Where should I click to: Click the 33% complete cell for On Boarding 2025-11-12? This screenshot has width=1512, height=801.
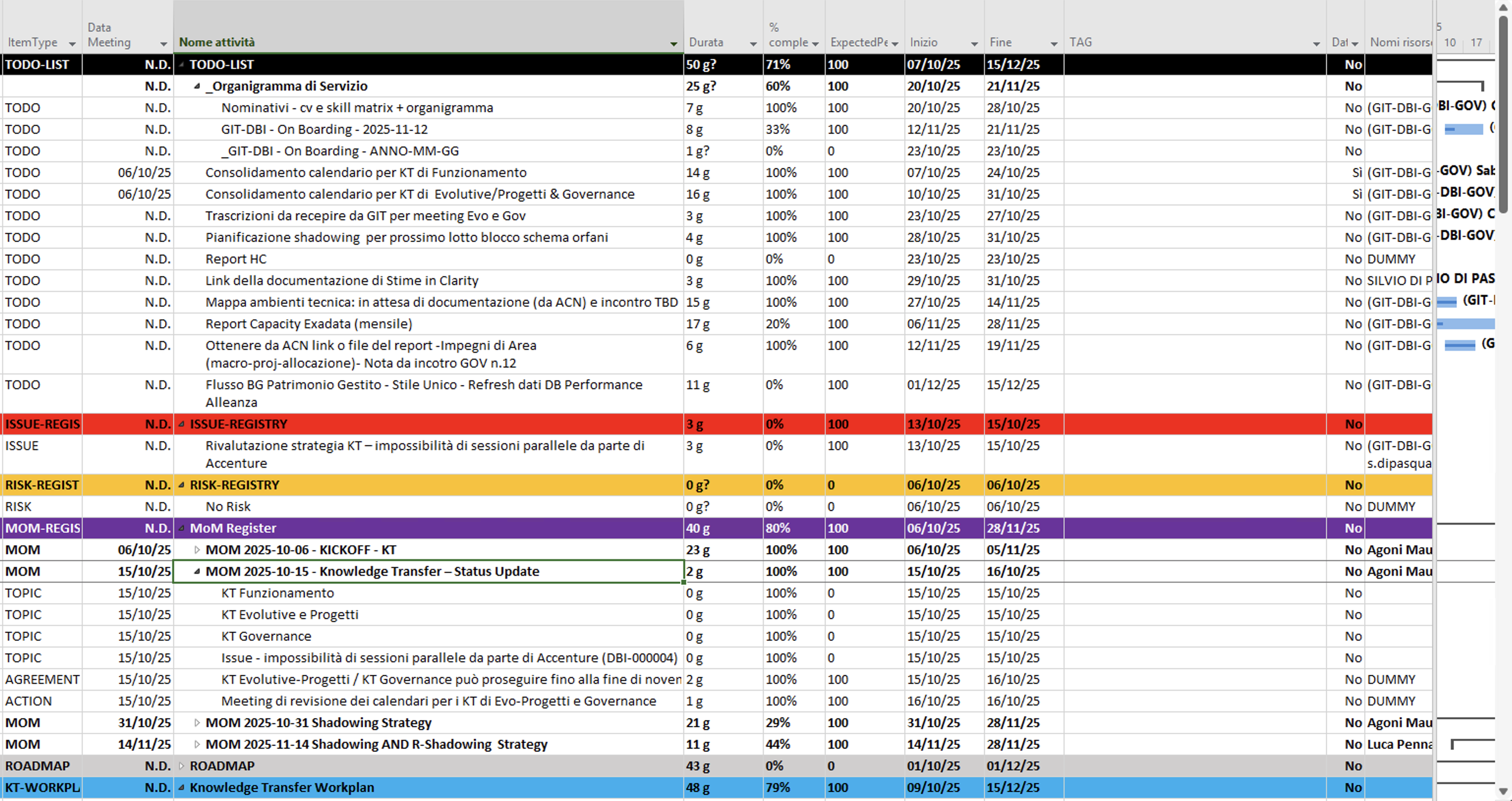coord(793,129)
